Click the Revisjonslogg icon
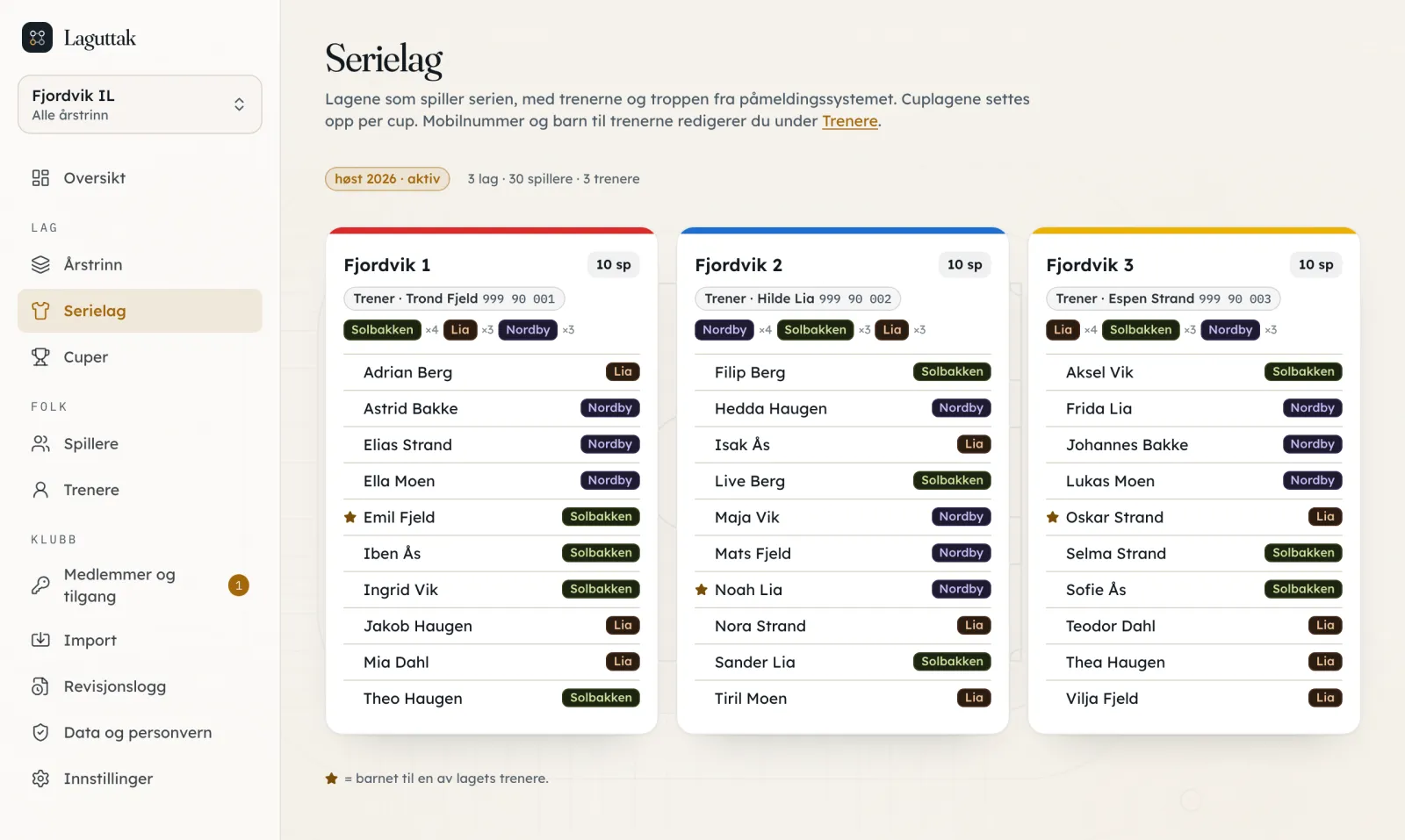 tap(40, 686)
